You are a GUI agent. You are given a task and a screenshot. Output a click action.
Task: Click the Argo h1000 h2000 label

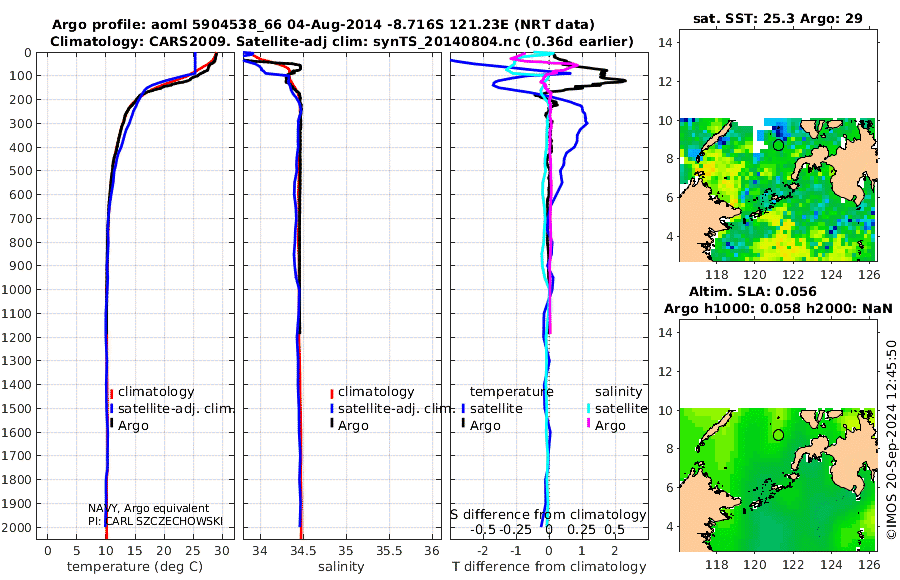[778, 308]
